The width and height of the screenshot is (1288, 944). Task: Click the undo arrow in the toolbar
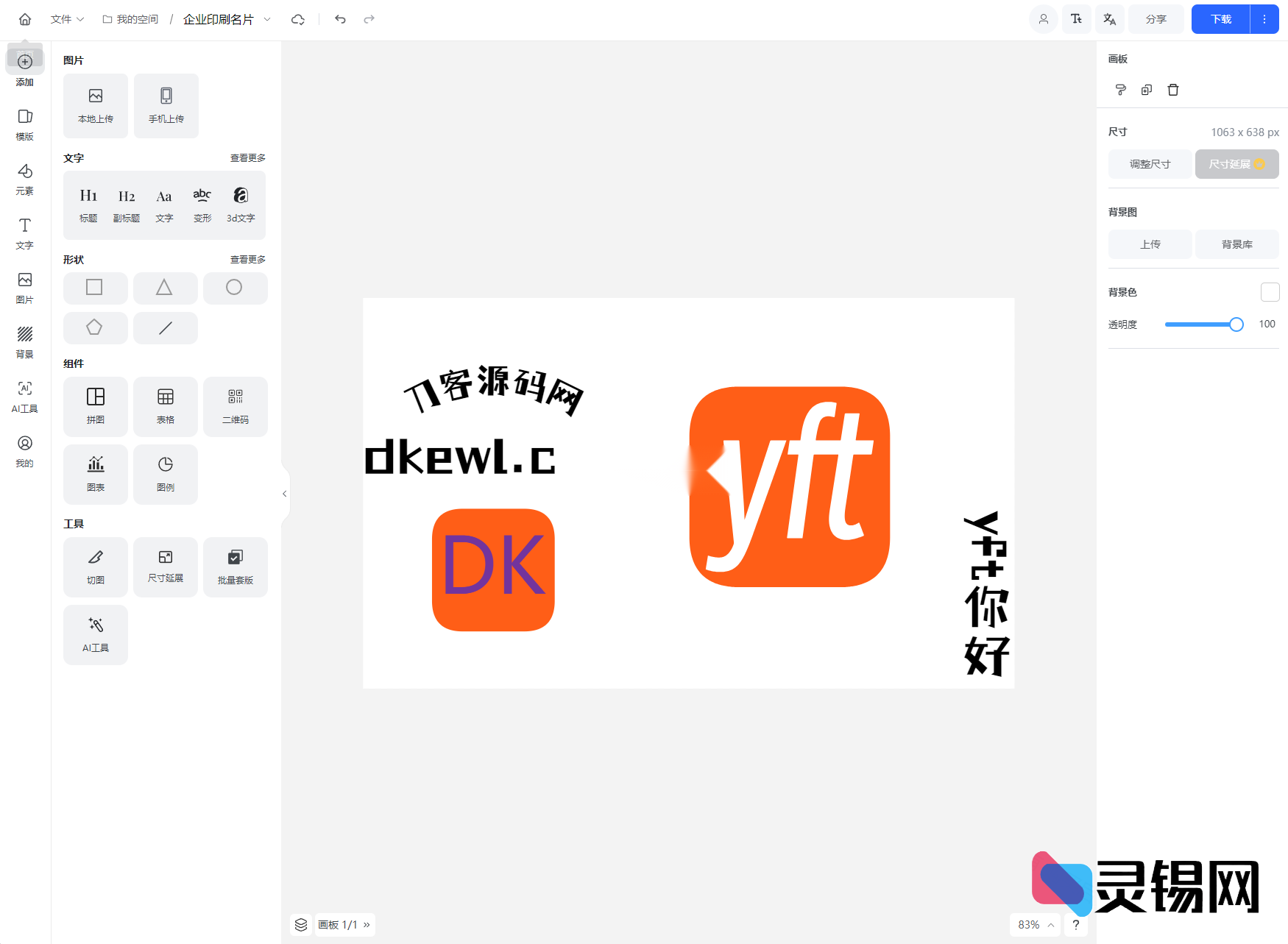pyautogui.click(x=339, y=19)
